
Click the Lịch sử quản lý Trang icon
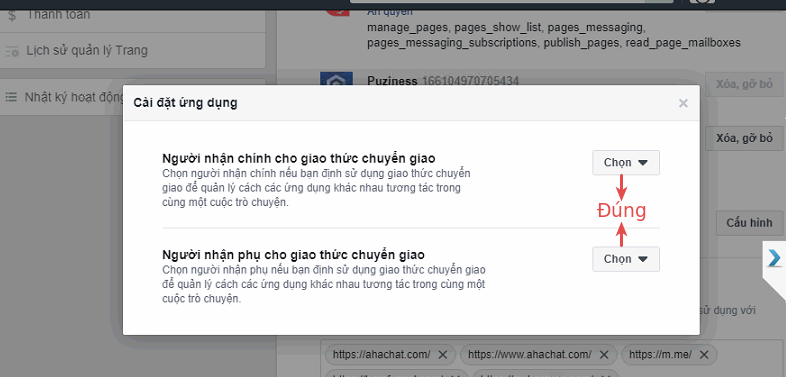13,51
